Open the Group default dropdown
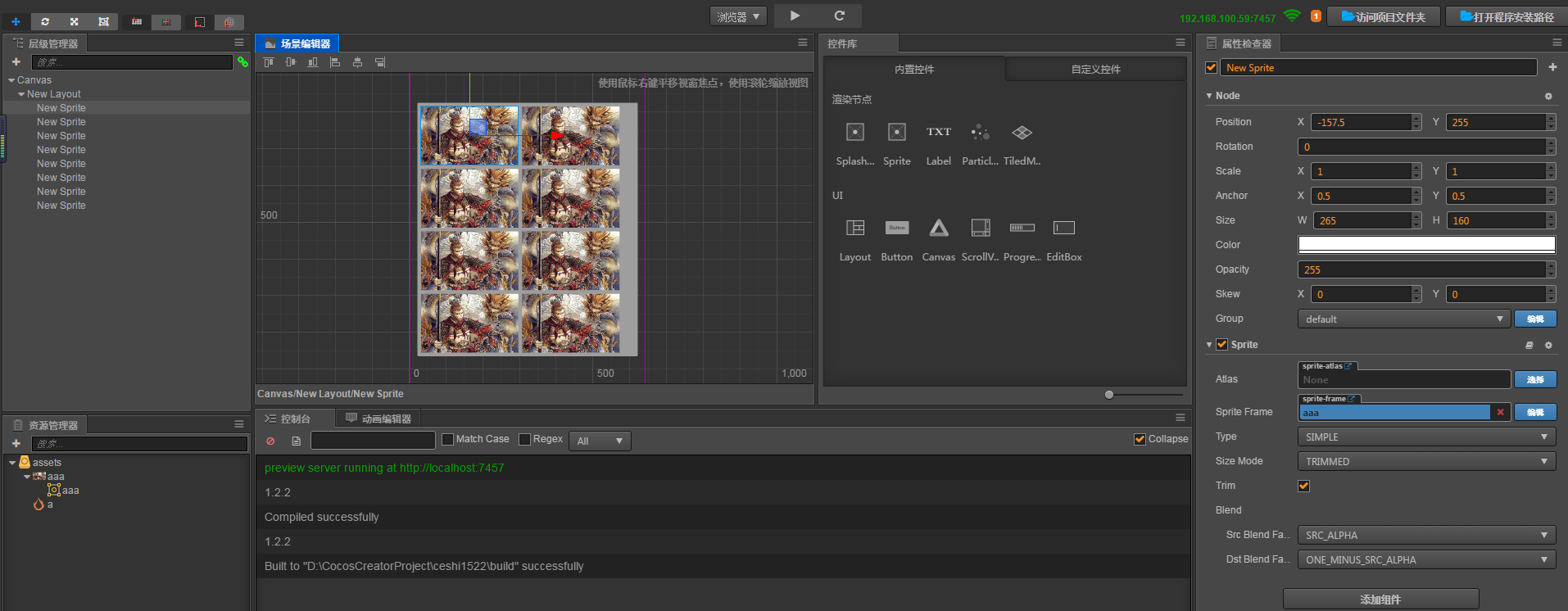This screenshot has width=1568, height=611. (1403, 319)
